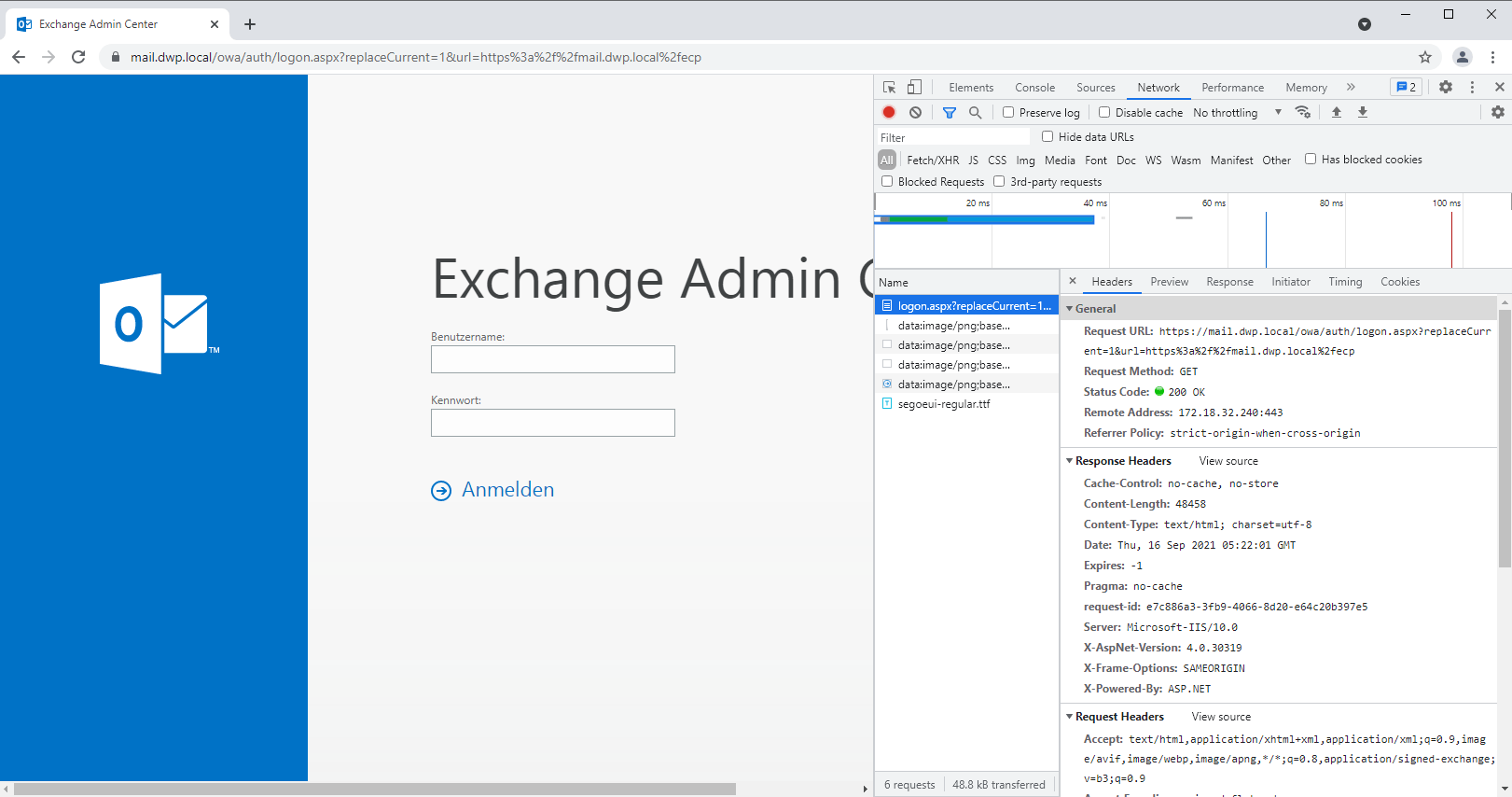1512x797 pixels.
Task: Tick the Hide data URLs checkbox
Action: (x=1047, y=136)
